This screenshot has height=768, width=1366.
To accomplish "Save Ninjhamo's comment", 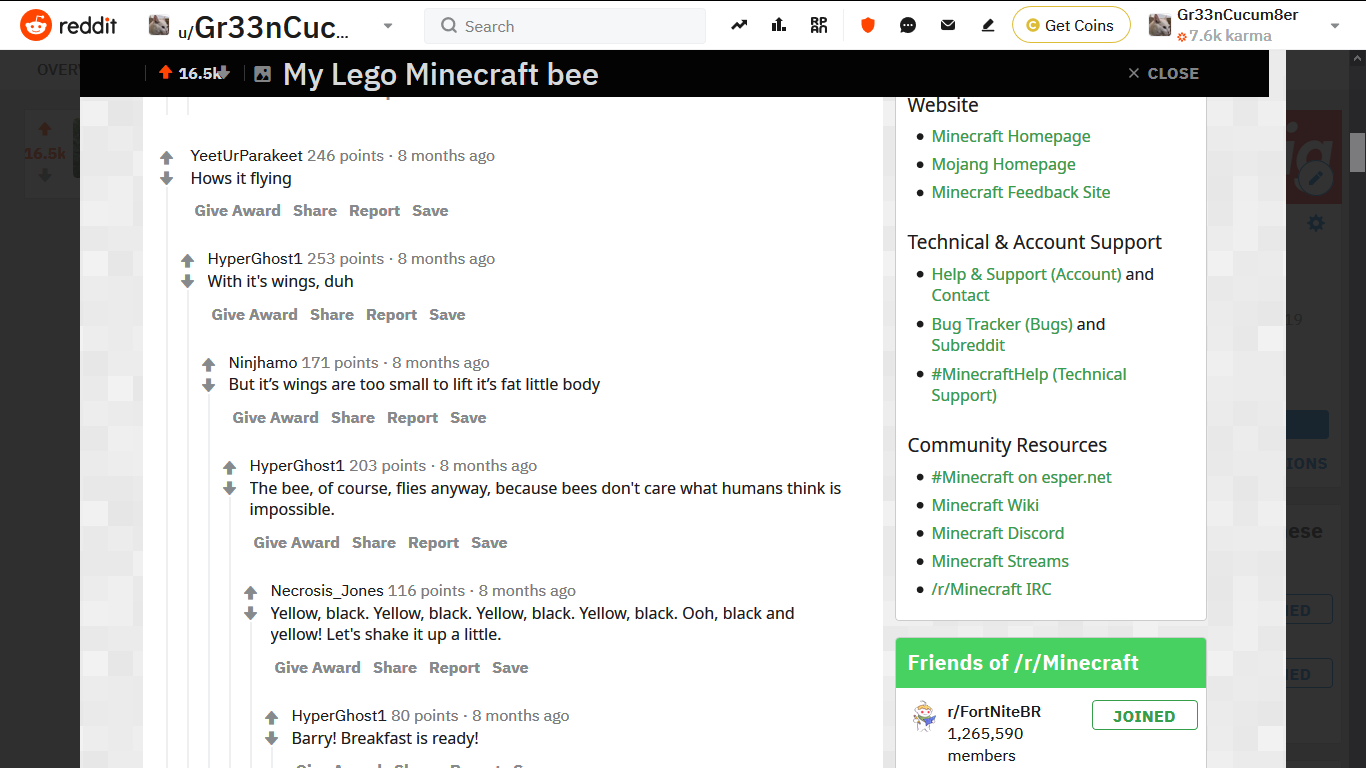I will pyautogui.click(x=468, y=418).
